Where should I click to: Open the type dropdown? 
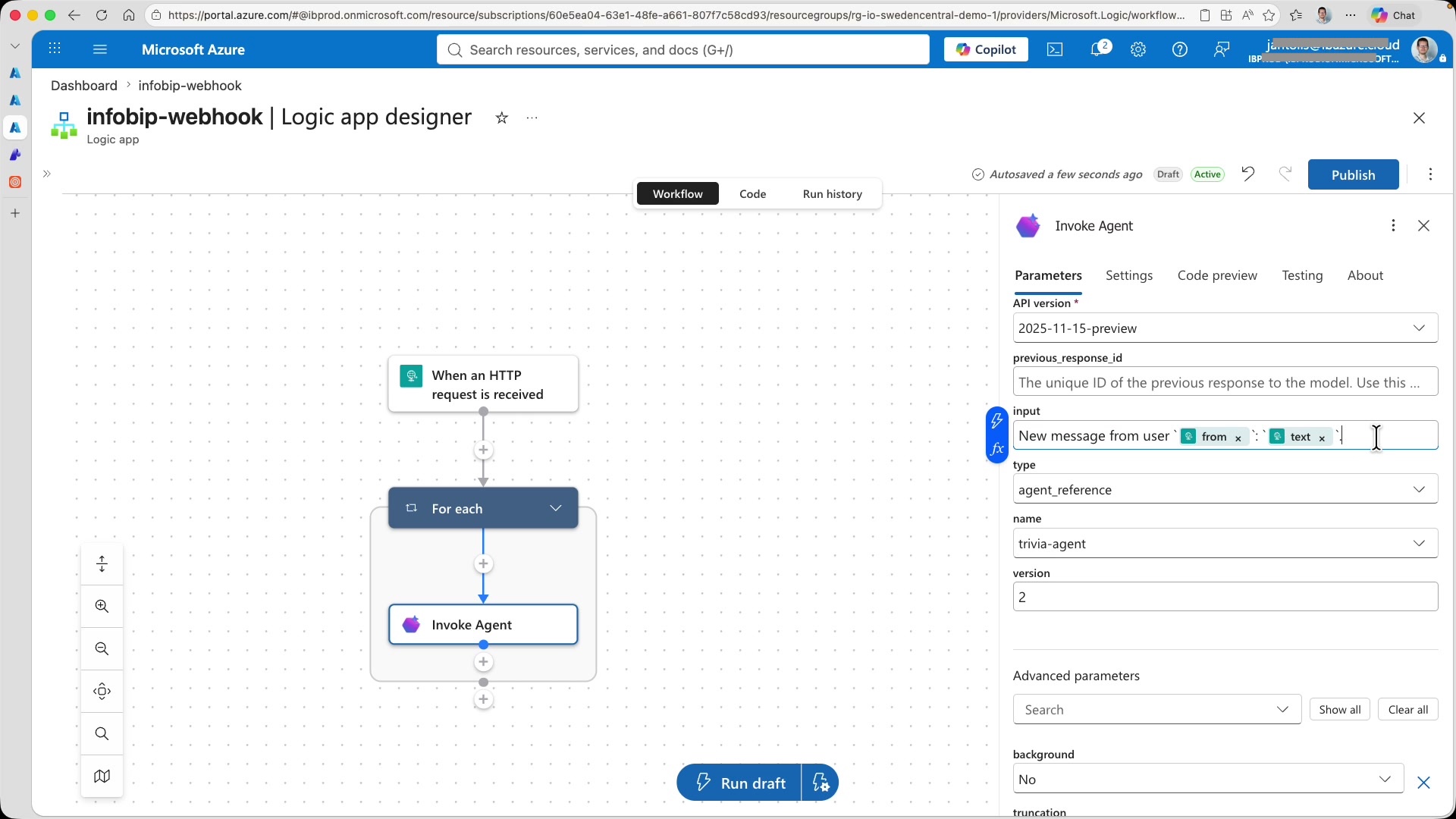tap(1225, 490)
